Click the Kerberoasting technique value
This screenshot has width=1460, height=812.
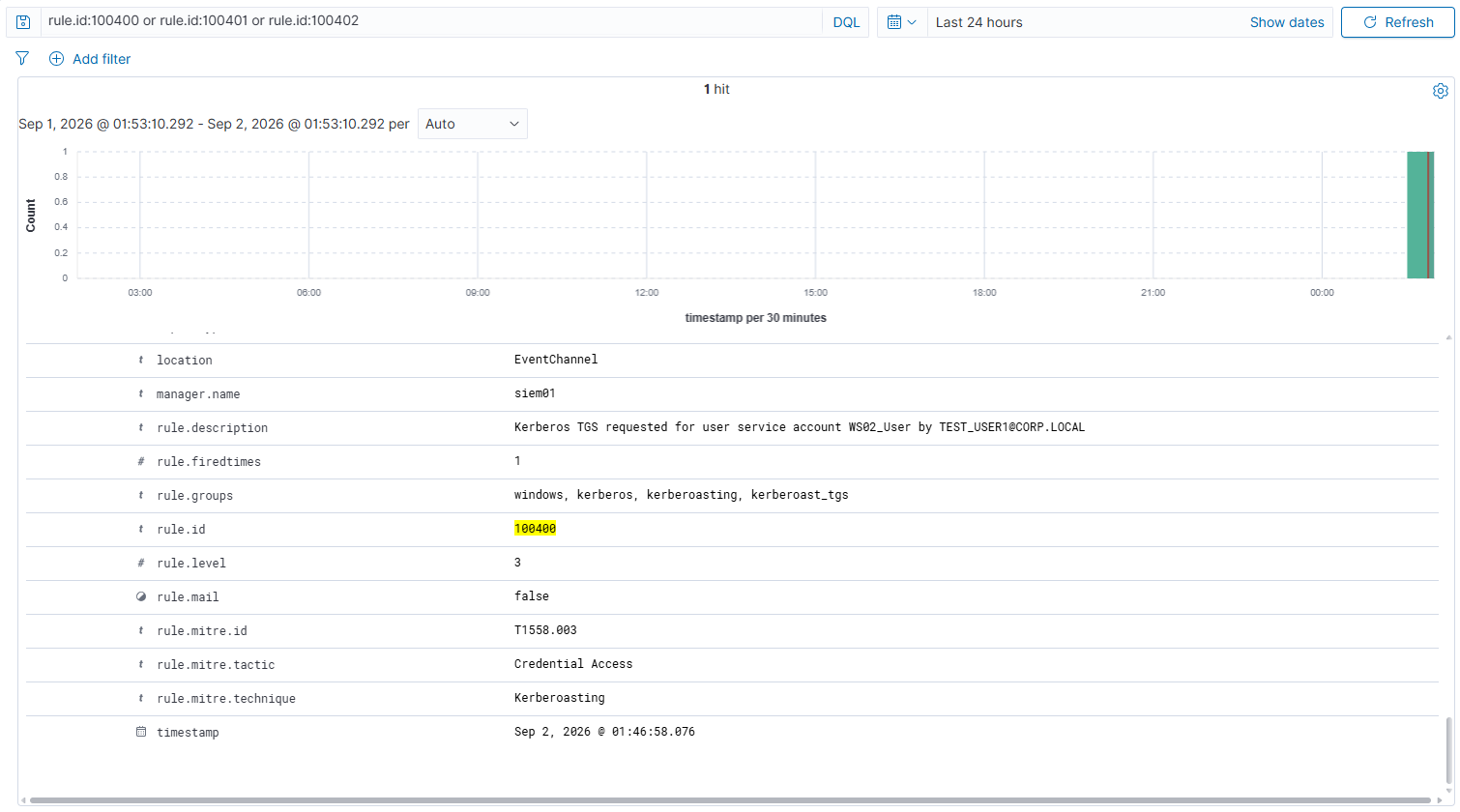pos(559,698)
